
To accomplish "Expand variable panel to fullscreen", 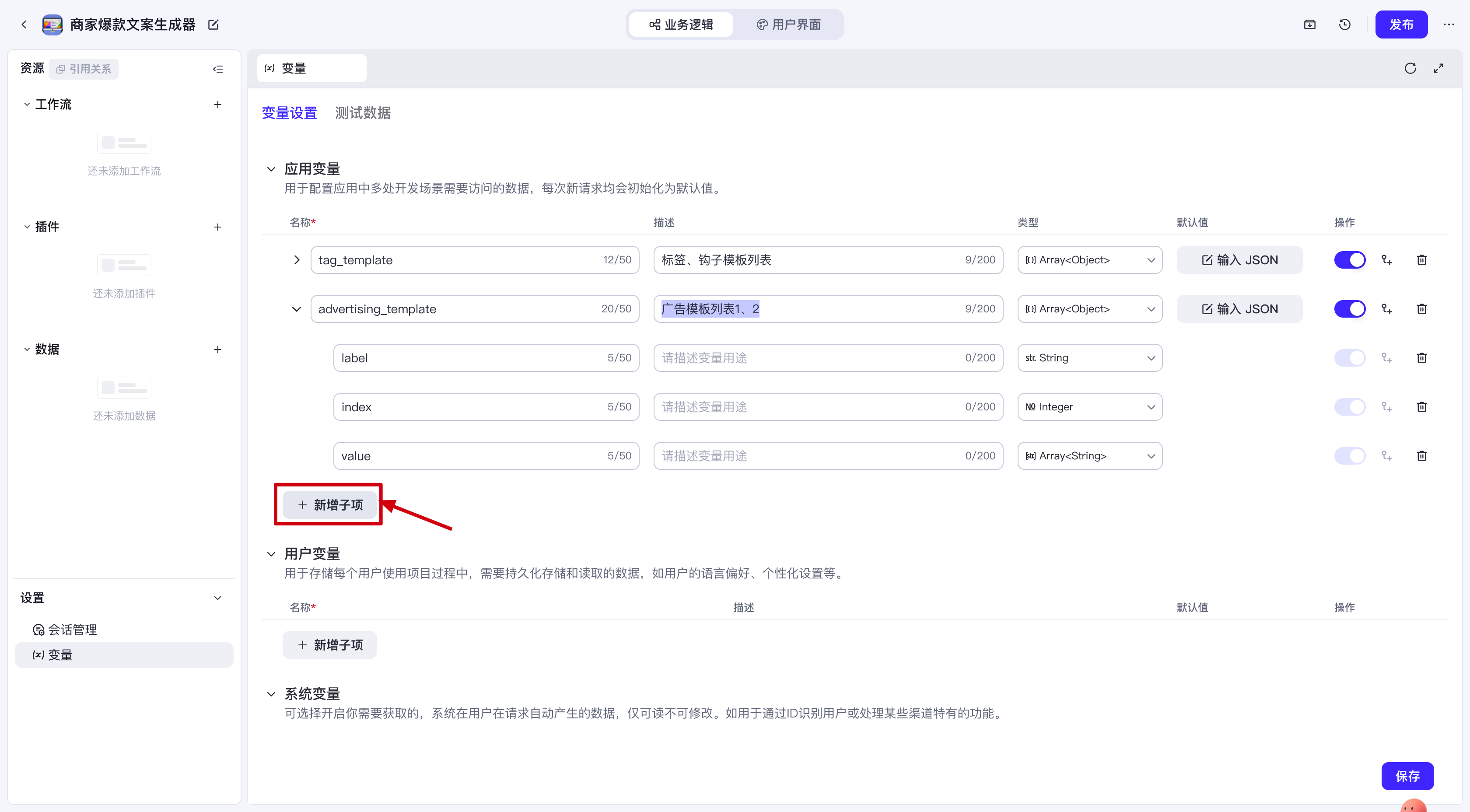I will 1438,69.
